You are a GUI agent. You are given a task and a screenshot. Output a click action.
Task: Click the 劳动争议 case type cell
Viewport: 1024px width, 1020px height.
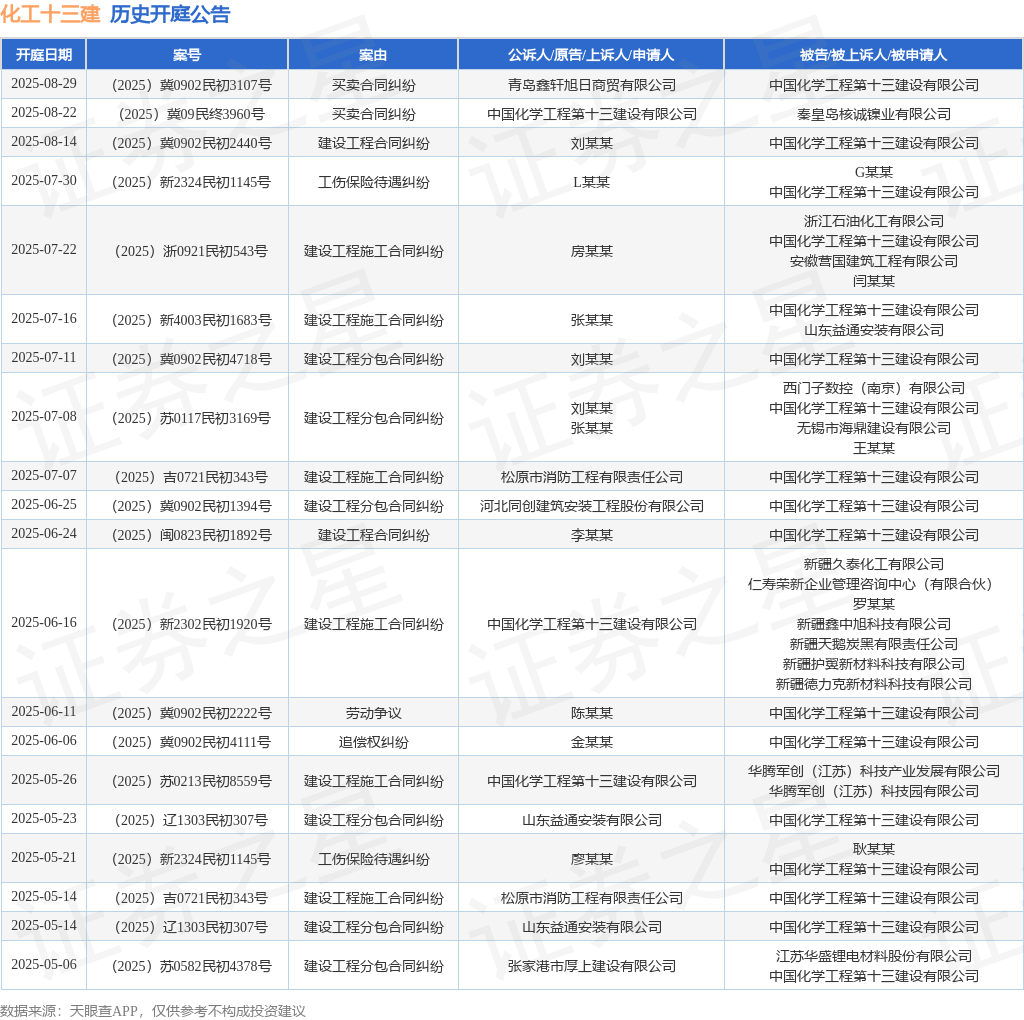(x=374, y=713)
